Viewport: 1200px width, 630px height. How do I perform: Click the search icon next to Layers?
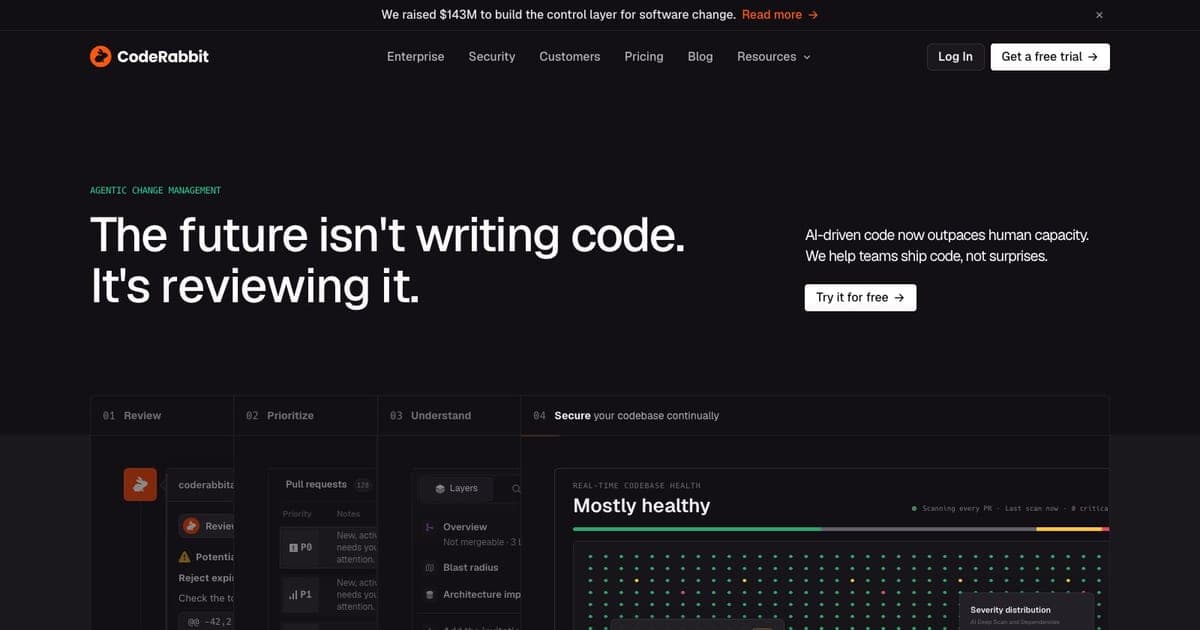pos(516,489)
